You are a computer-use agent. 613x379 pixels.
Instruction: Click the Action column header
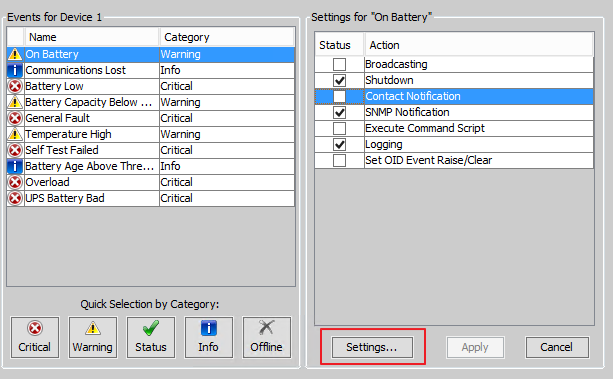479,45
